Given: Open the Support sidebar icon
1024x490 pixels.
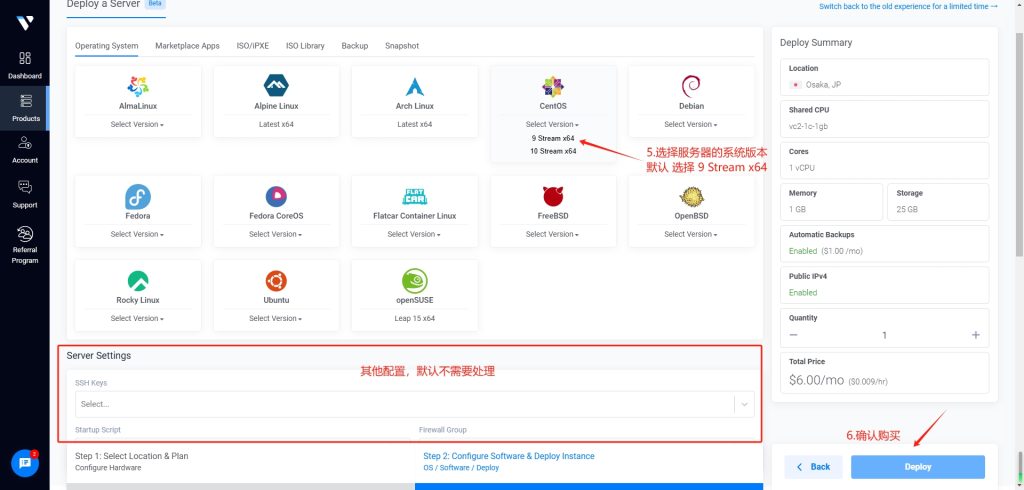Looking at the screenshot, I should point(25,188).
